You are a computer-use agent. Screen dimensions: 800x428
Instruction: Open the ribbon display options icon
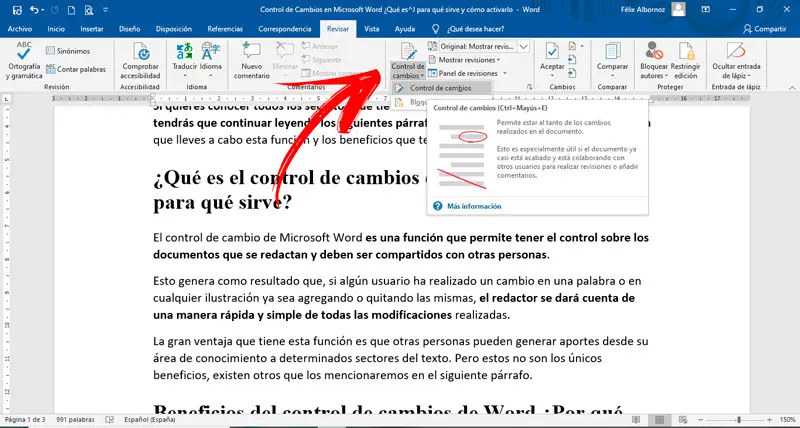(x=706, y=9)
